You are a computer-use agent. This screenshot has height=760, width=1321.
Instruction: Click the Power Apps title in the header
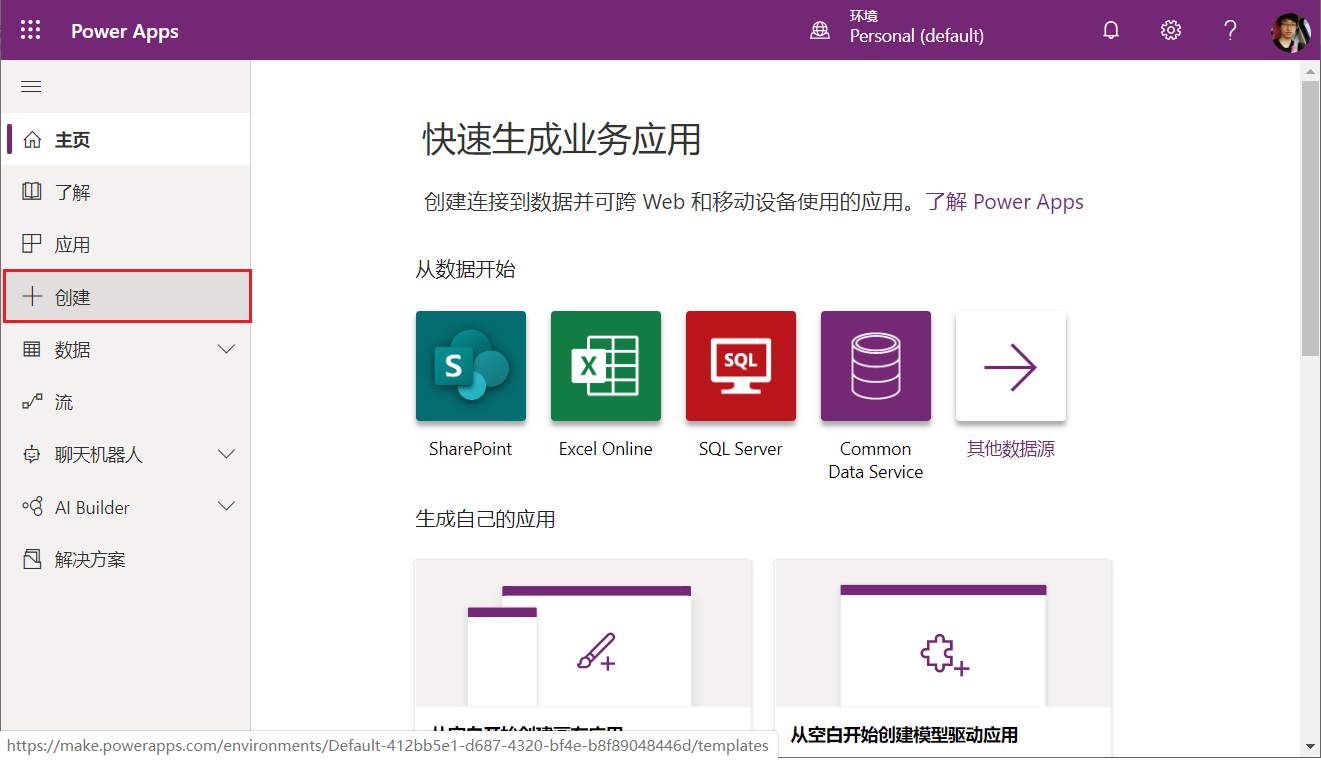click(125, 31)
